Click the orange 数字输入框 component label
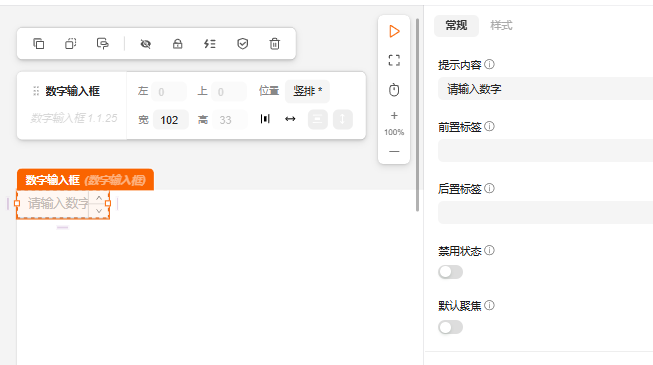 85,180
